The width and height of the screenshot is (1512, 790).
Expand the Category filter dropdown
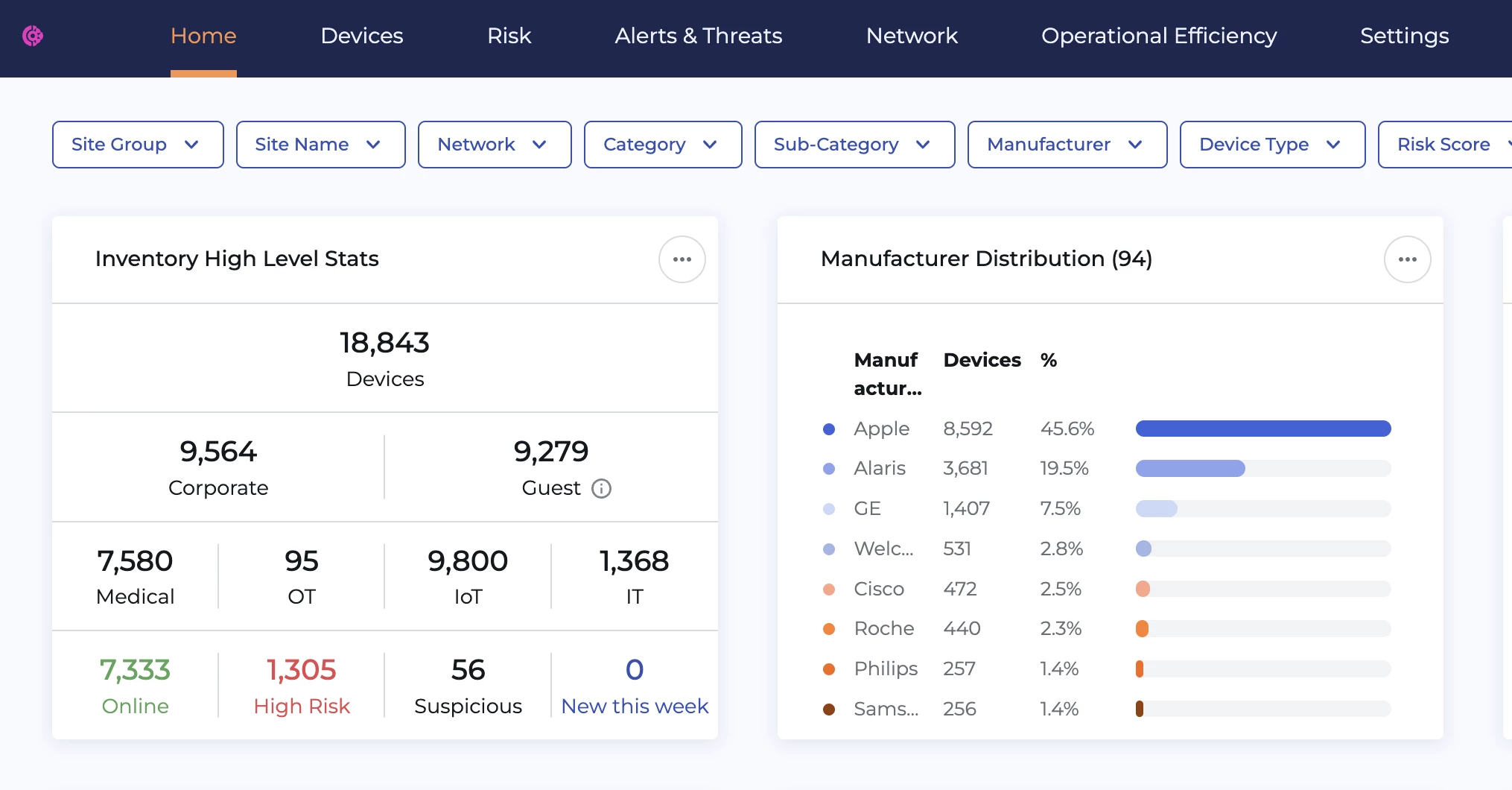click(x=662, y=145)
